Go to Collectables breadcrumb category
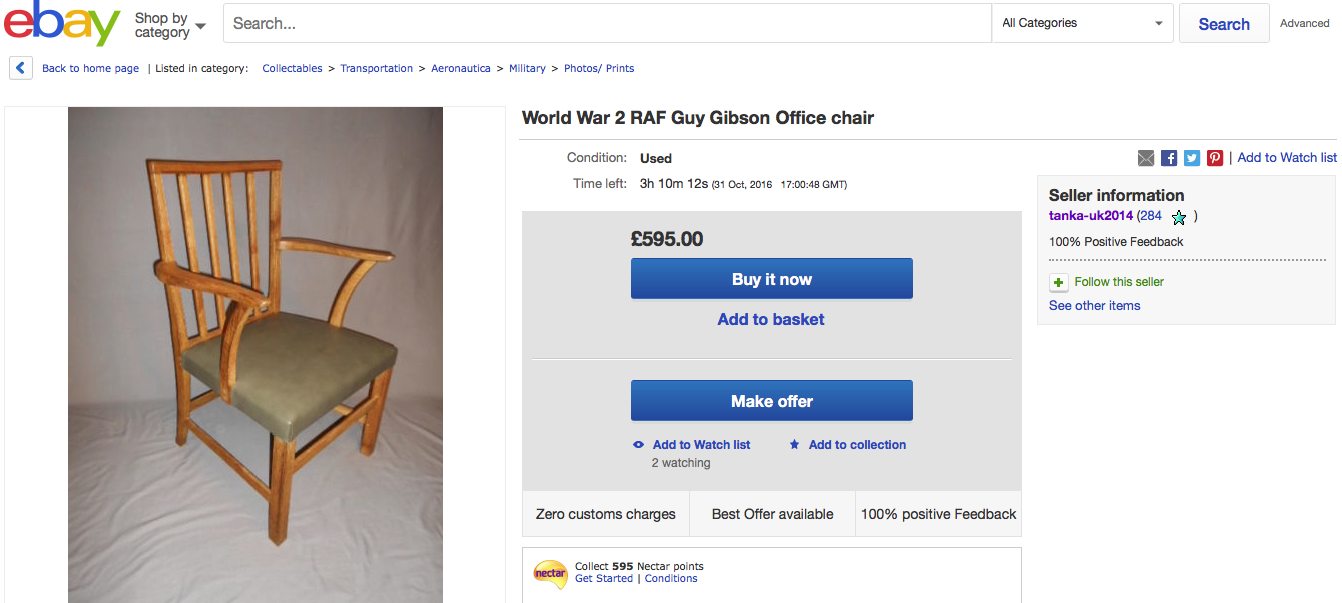This screenshot has width=1342, height=603. (x=292, y=69)
